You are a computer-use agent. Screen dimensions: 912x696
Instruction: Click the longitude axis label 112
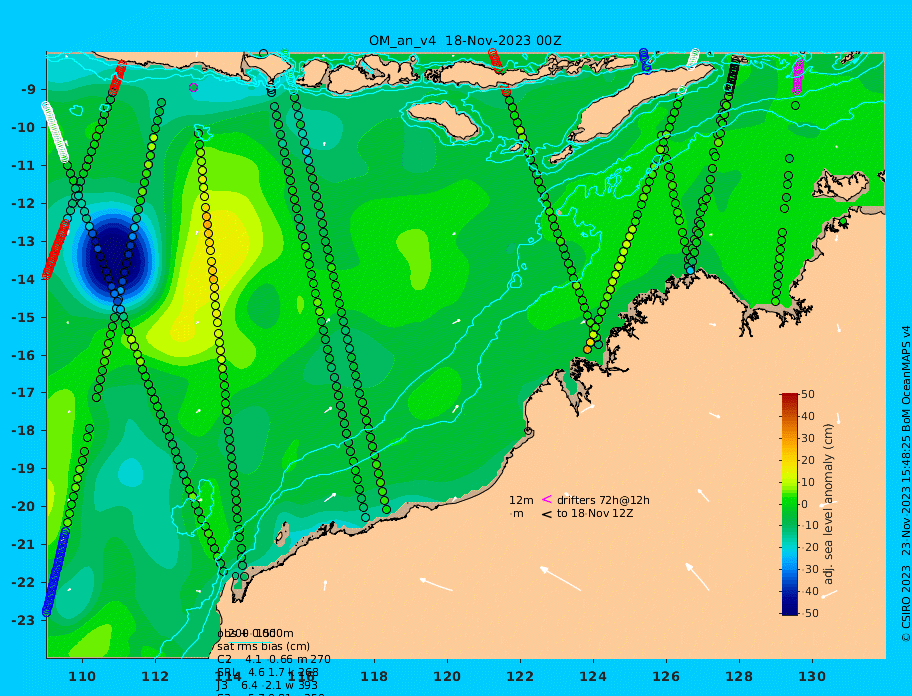(x=155, y=676)
